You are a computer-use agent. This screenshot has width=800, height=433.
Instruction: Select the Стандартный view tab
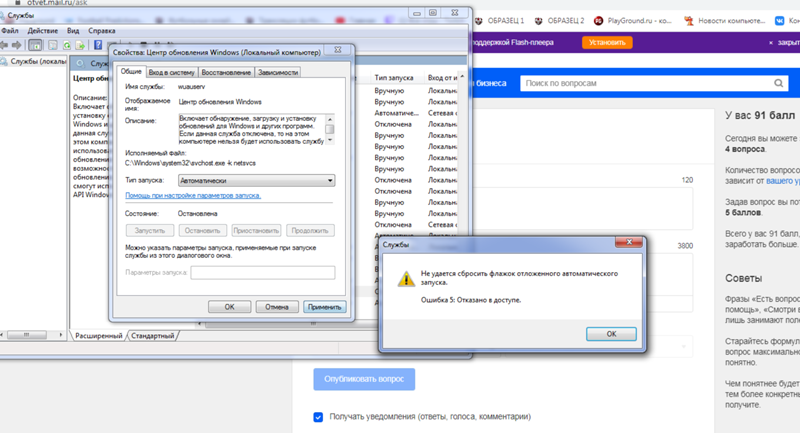[x=153, y=336]
